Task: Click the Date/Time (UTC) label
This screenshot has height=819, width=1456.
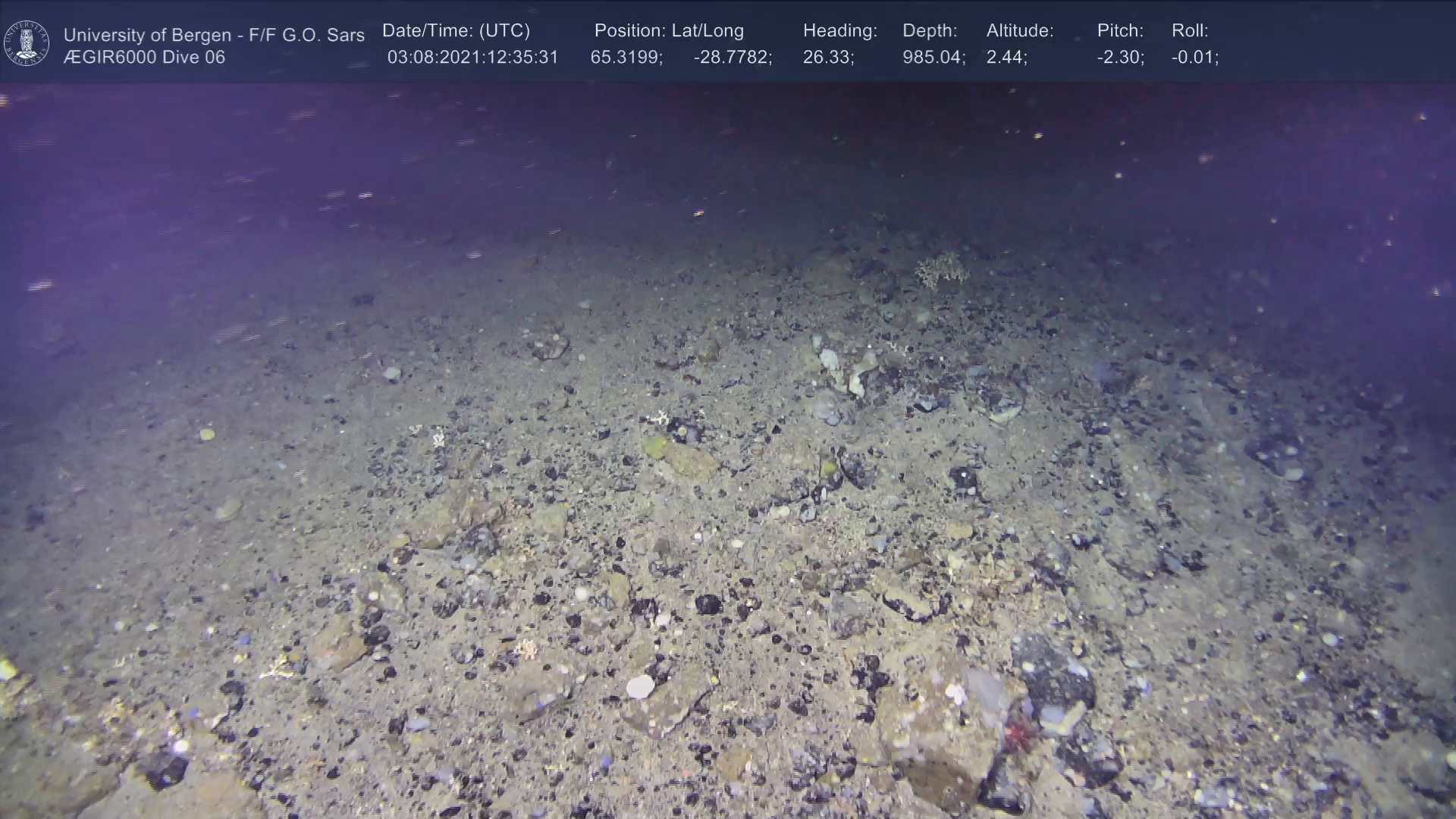Action: pyautogui.click(x=456, y=30)
